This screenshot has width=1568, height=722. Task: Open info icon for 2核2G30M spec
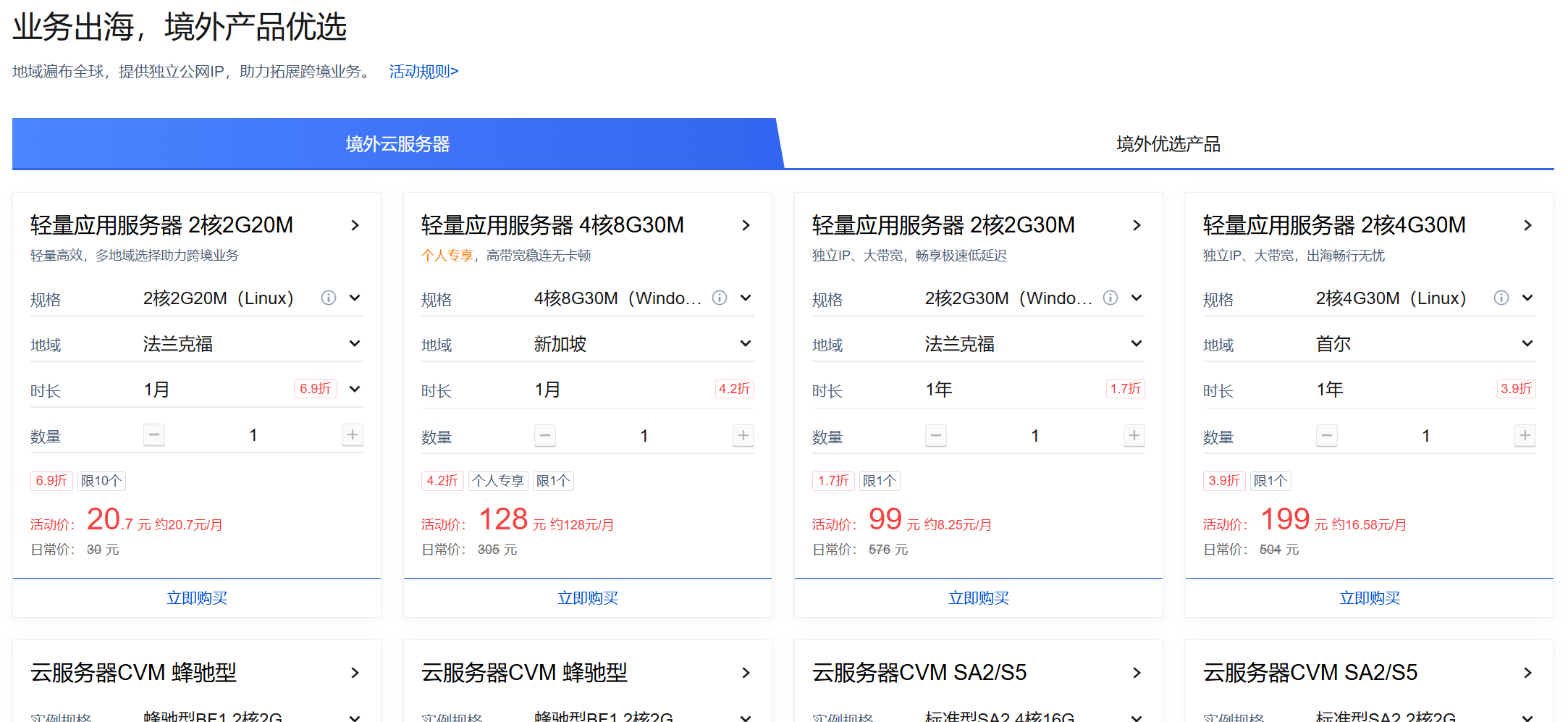1110,298
